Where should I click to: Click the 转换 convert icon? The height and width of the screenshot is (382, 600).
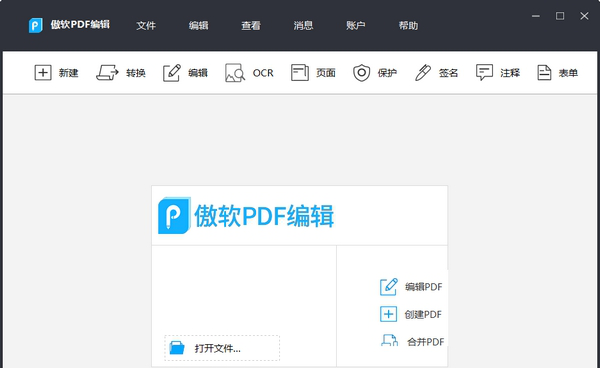pyautogui.click(x=107, y=72)
